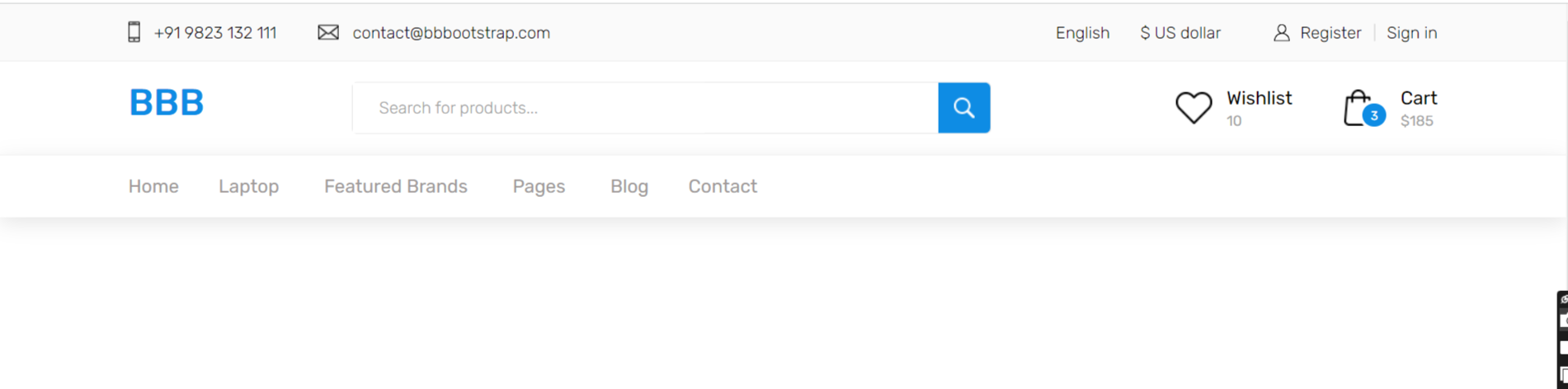
Task: Open the Laptop menu item
Action: [248, 186]
